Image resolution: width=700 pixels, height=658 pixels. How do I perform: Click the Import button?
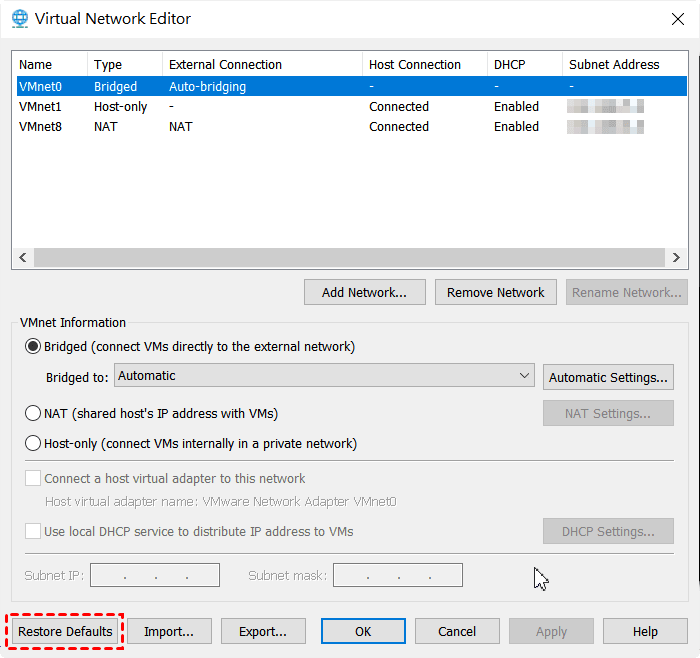[x=169, y=631]
